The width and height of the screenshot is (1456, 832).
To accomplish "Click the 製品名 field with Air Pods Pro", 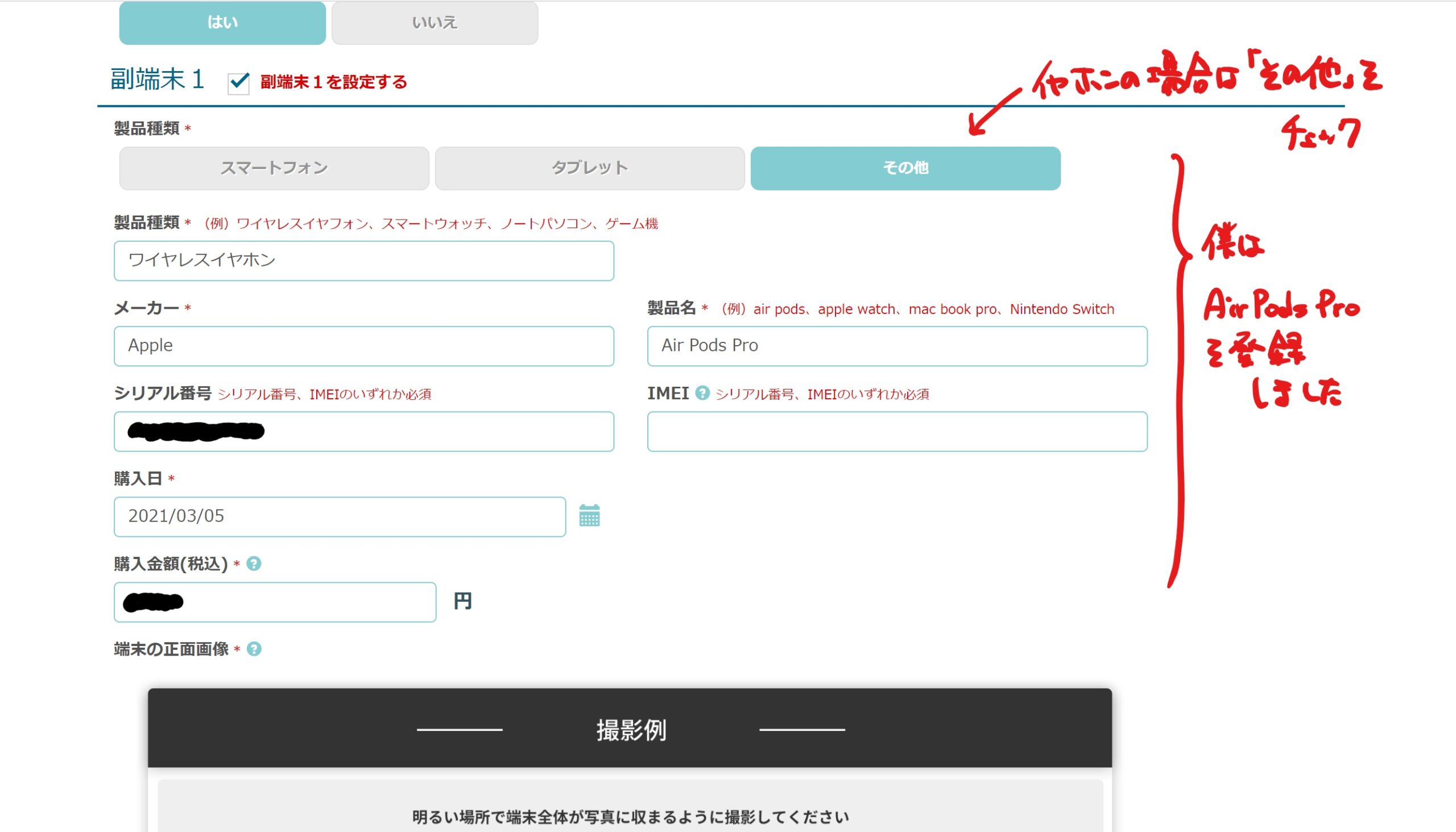I will [897, 346].
